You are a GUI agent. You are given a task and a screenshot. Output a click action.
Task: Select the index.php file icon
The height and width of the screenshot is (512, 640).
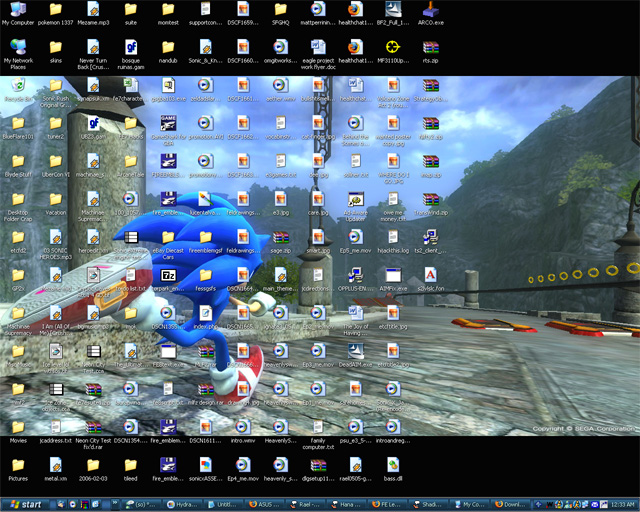pyautogui.click(x=205, y=317)
